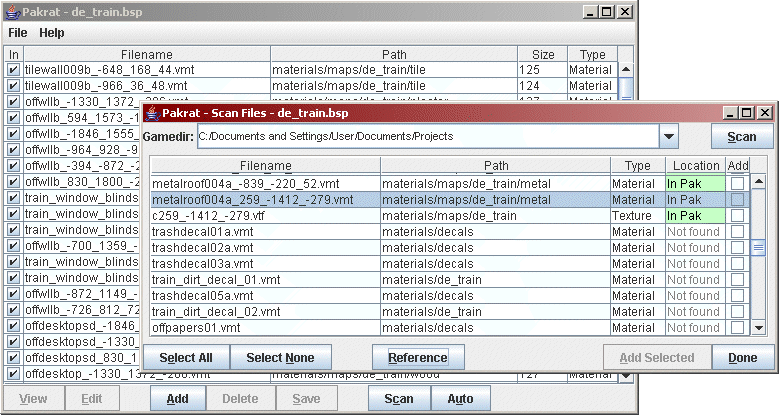
Task: Uncheck In box for offdesktopsd_830 row
Action: pos(13,358)
